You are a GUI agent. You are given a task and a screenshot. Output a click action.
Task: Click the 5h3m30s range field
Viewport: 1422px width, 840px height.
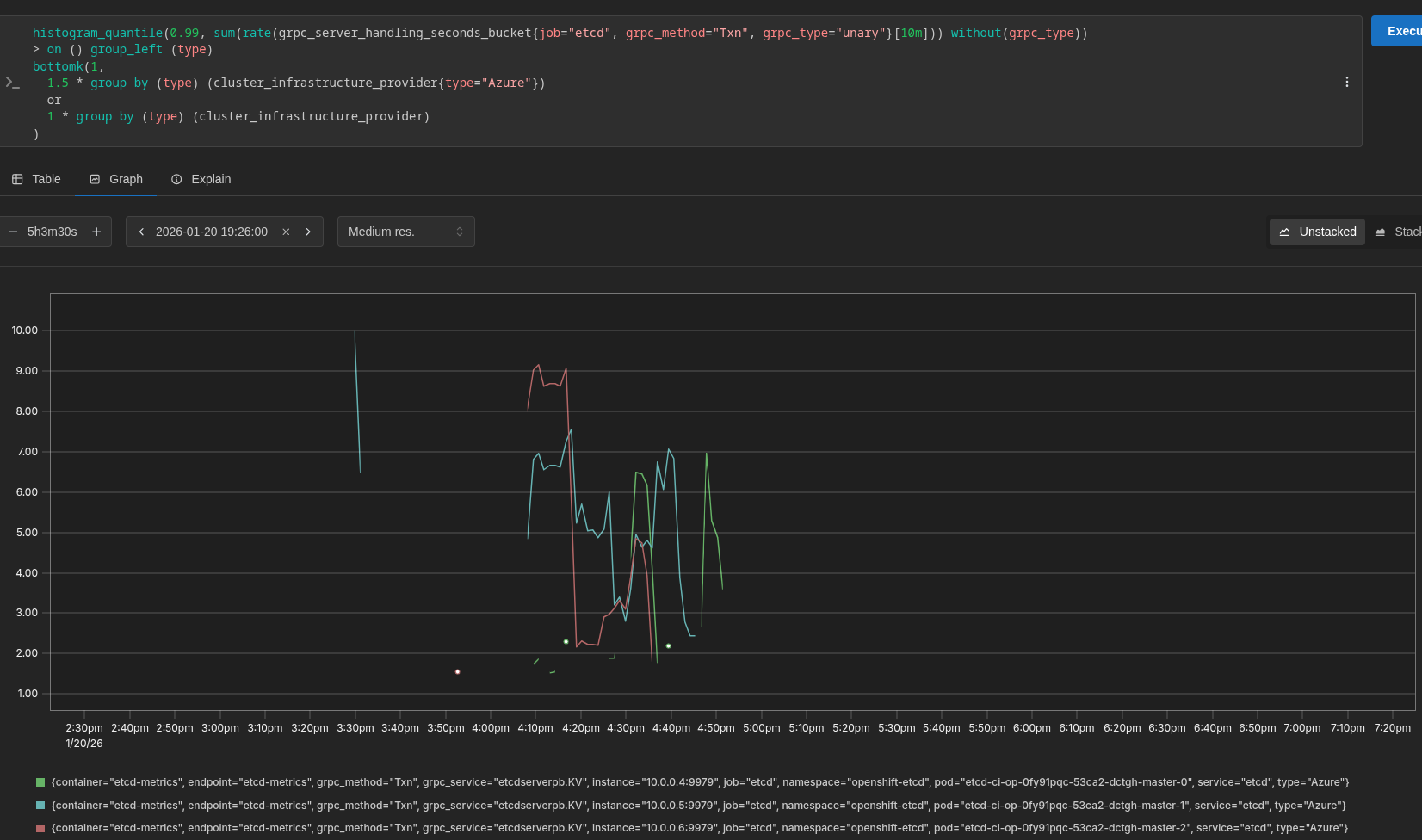coord(53,232)
